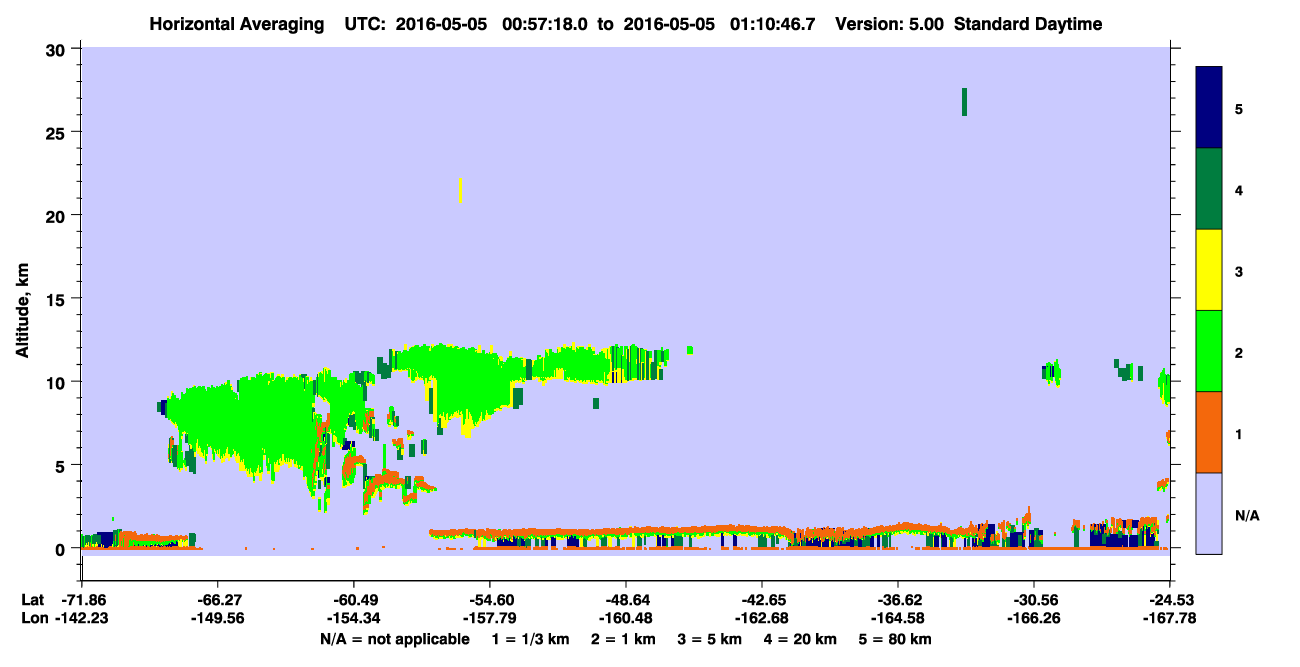
Task: Click the color bar label '3'
Action: point(1239,271)
